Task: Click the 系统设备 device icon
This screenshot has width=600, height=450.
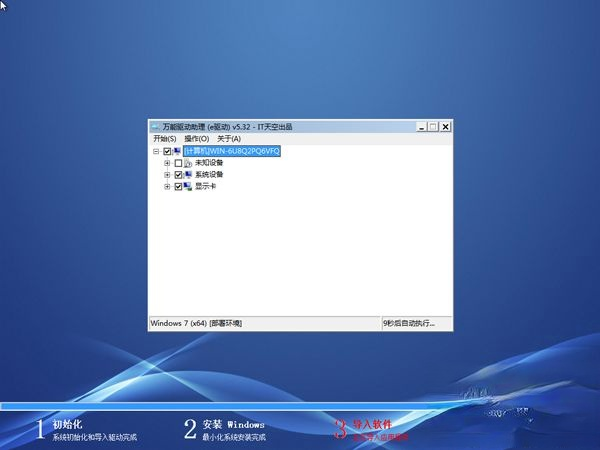Action: pos(188,175)
